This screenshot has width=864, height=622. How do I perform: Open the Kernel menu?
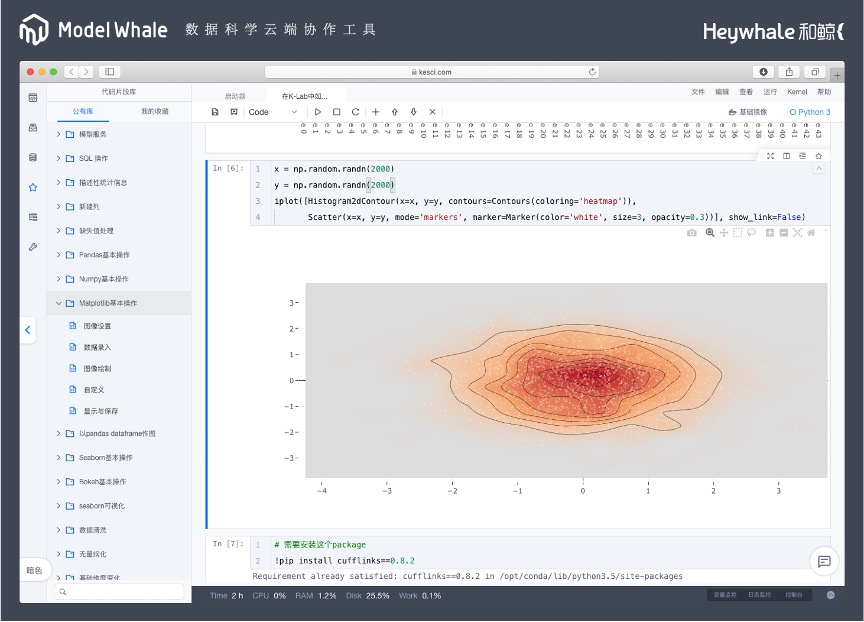(x=797, y=92)
